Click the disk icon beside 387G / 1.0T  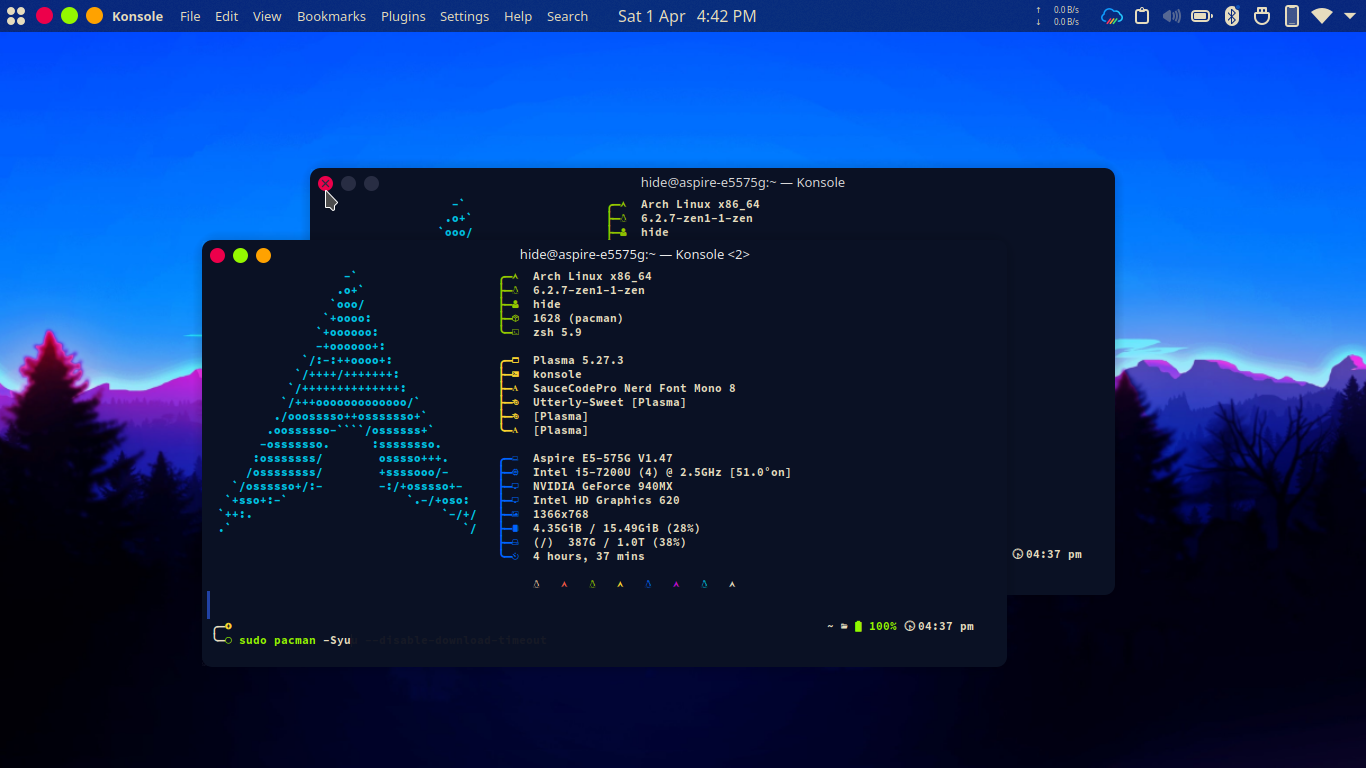tap(515, 542)
